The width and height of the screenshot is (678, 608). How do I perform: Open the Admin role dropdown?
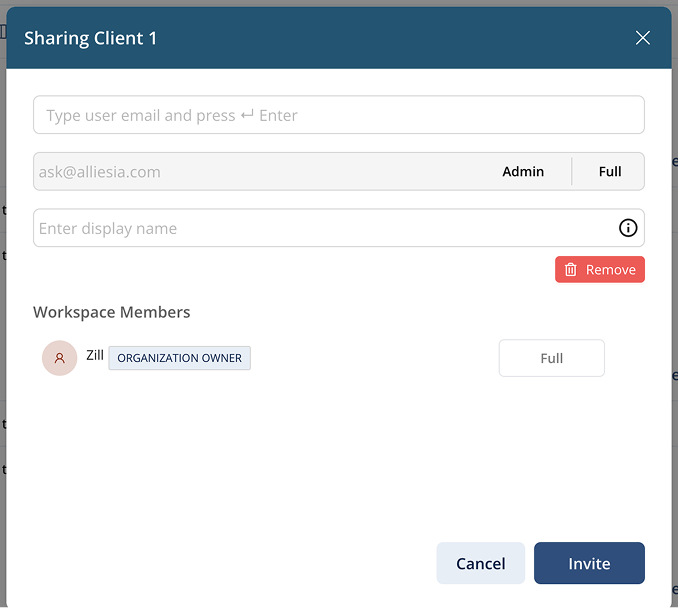tap(523, 172)
